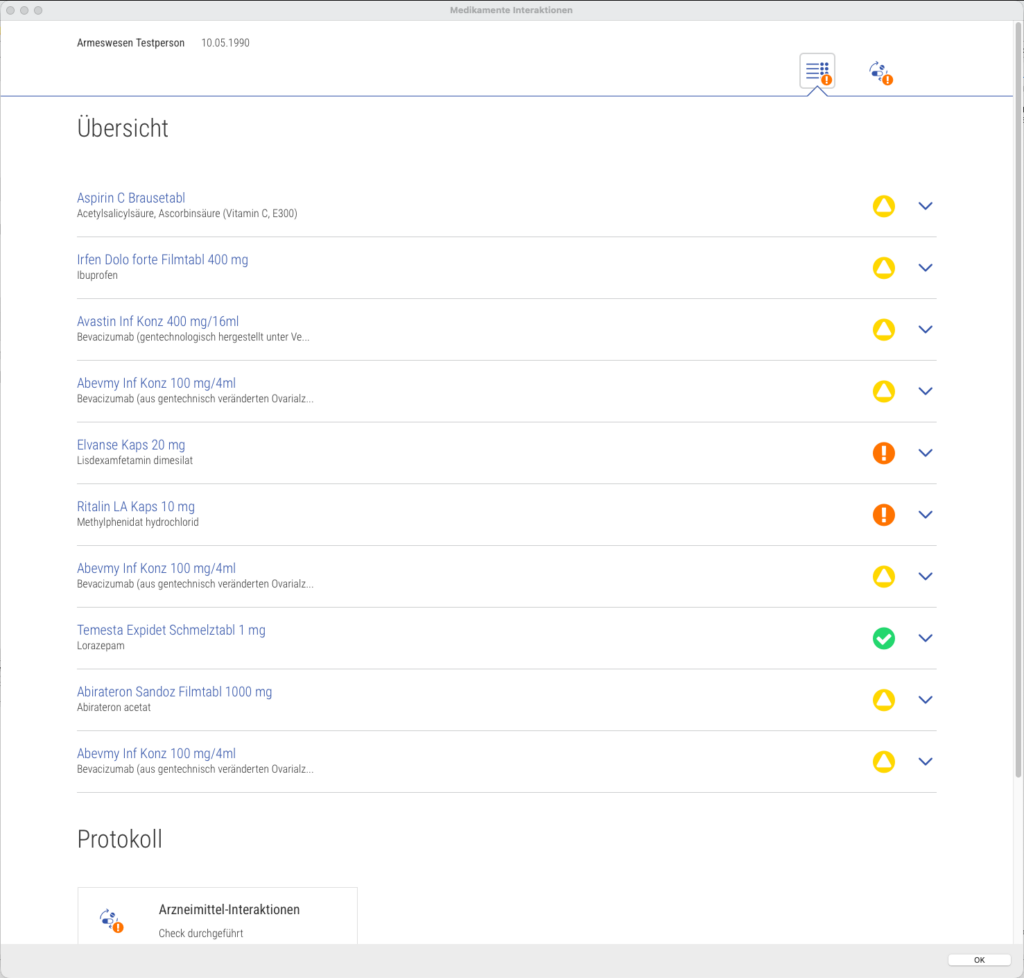Open the Ritalin LA Kaps 10 mg link

[x=135, y=507]
